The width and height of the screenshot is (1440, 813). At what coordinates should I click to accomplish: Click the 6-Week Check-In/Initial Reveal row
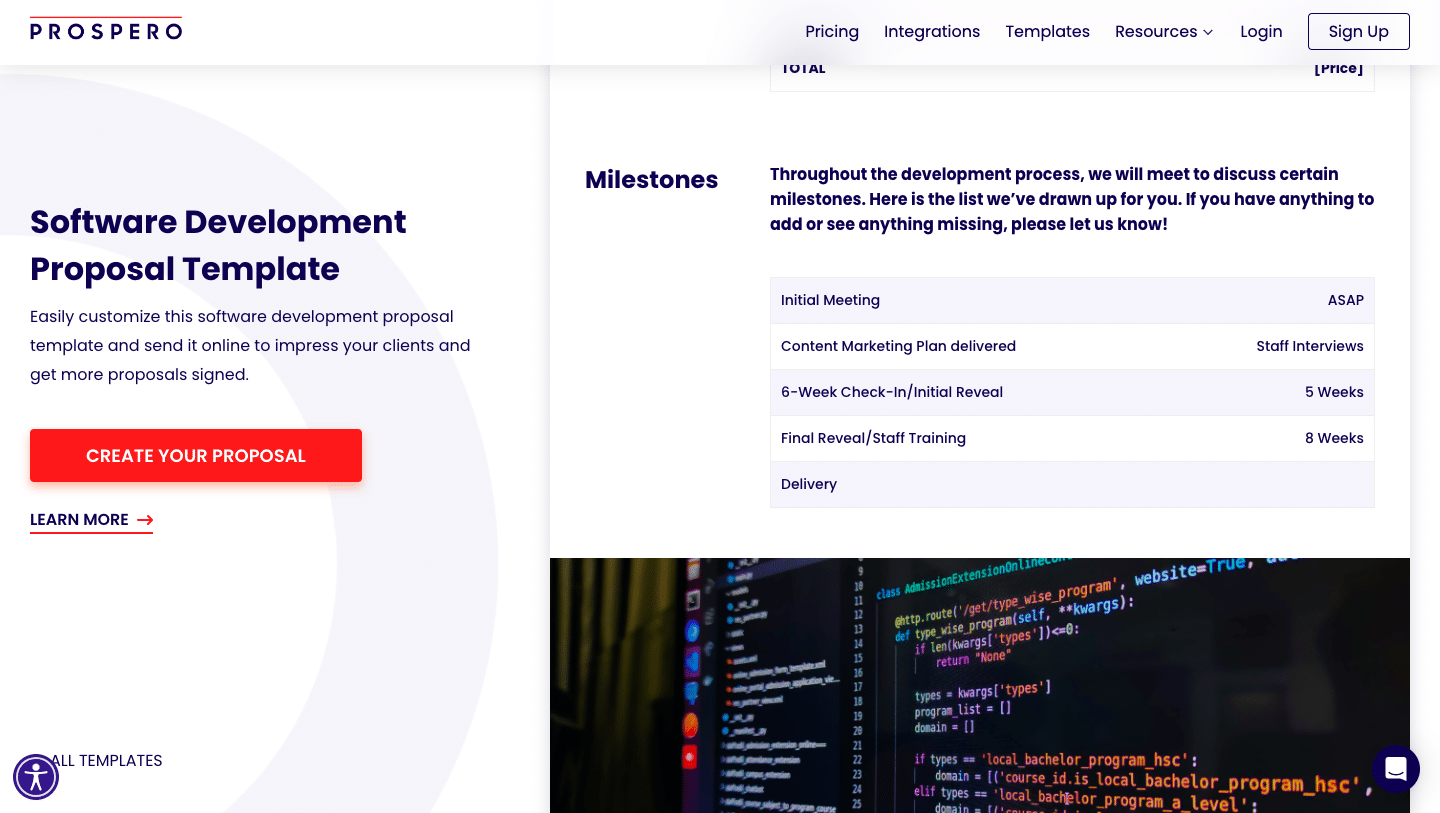(1071, 392)
